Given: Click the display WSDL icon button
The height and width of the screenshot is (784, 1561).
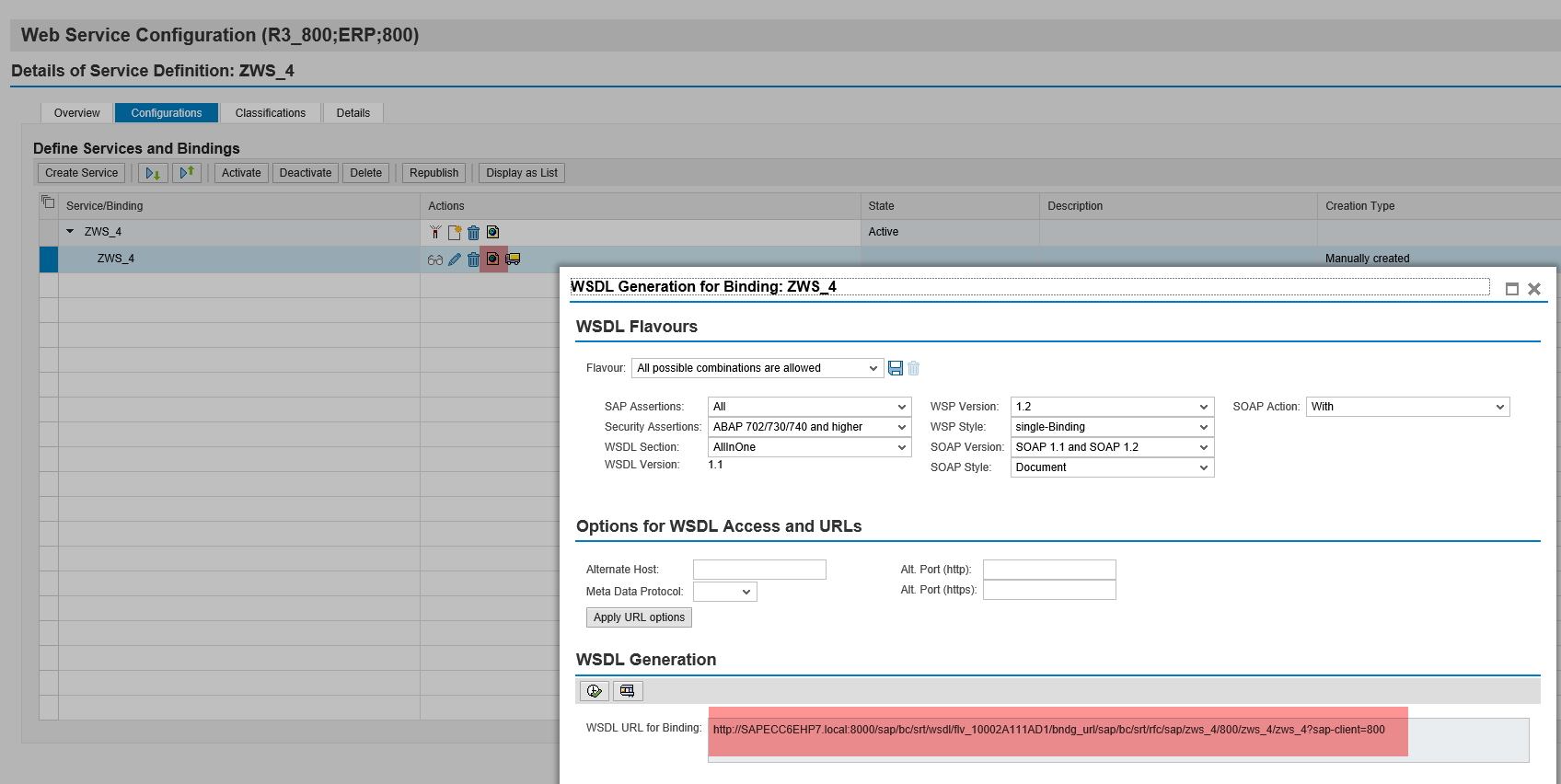Looking at the screenshot, I should point(628,691).
